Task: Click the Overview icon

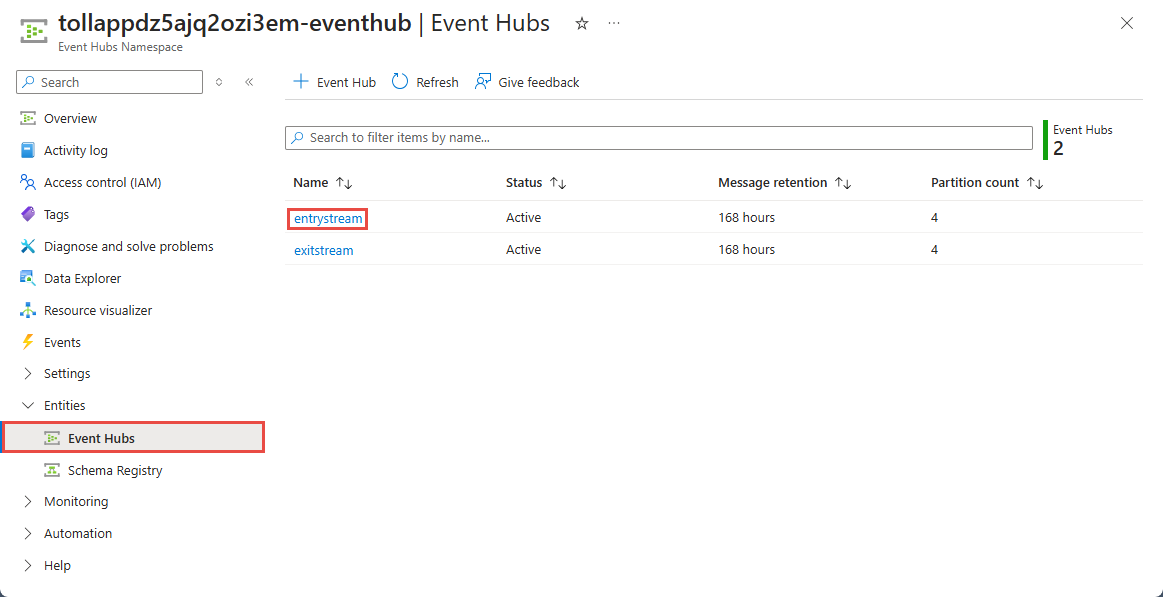Action: pyautogui.click(x=28, y=119)
